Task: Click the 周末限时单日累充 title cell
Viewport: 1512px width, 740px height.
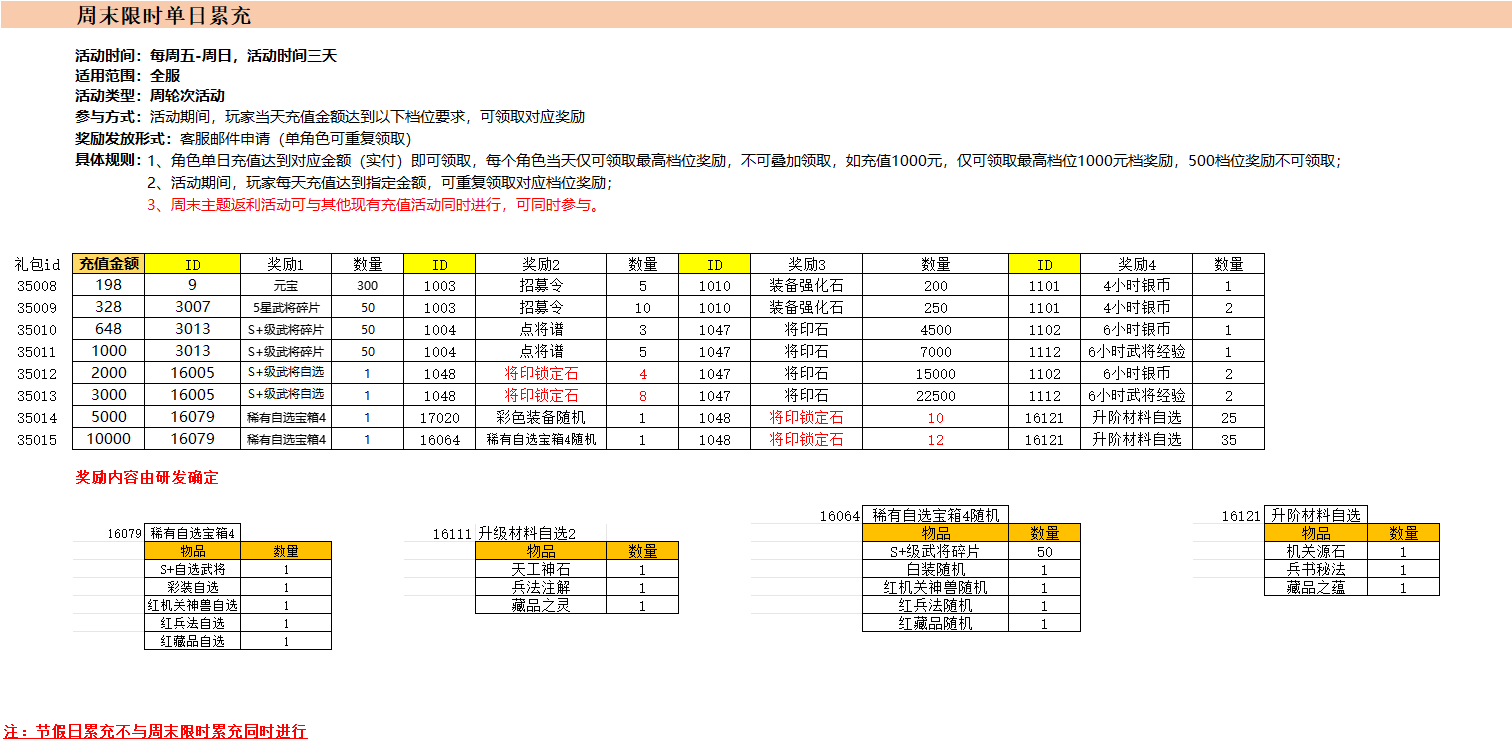Action: [x=164, y=16]
